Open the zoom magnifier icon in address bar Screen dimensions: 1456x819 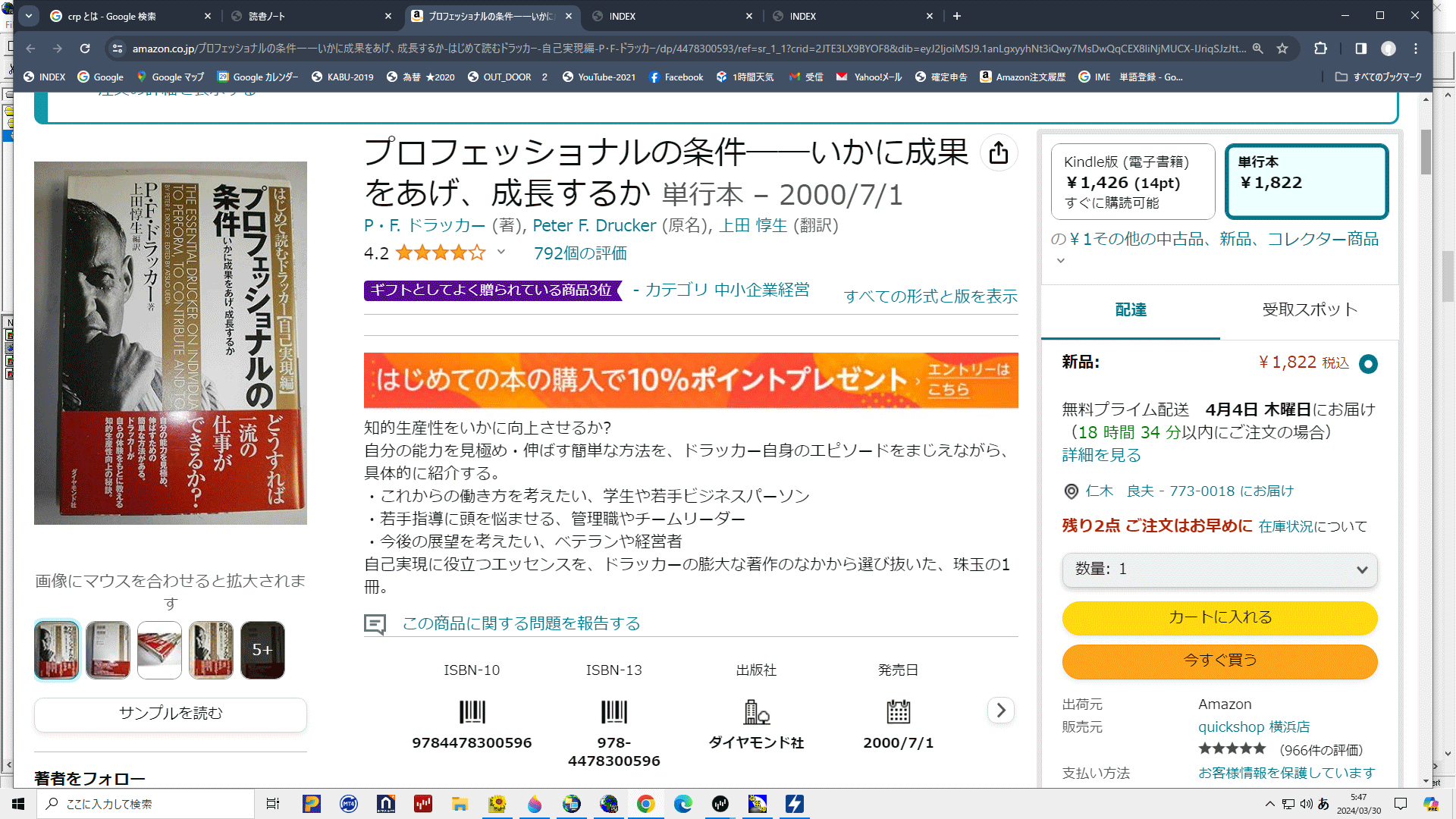[x=1258, y=49]
